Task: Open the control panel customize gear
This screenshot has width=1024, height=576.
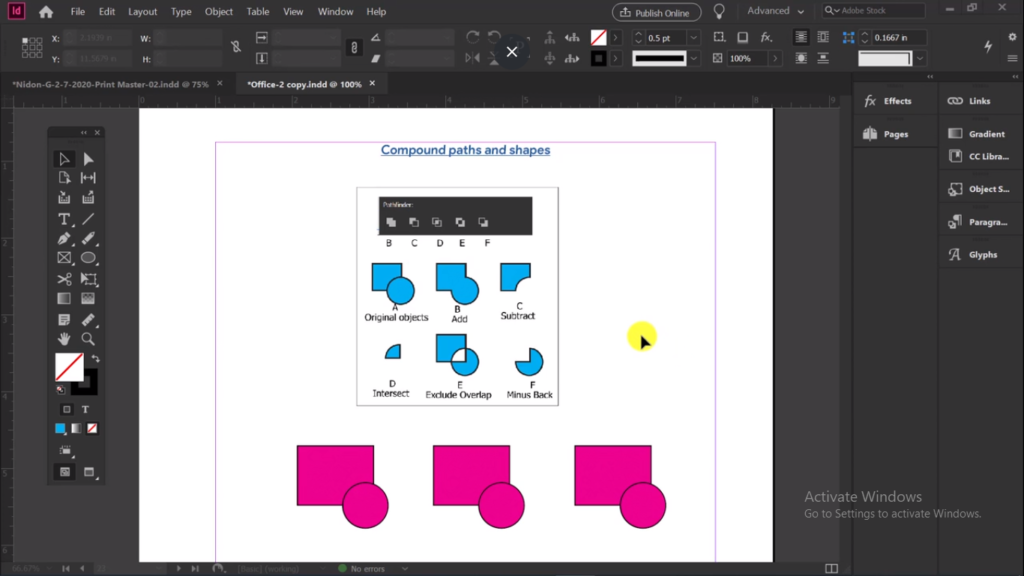Action: 1012,37
